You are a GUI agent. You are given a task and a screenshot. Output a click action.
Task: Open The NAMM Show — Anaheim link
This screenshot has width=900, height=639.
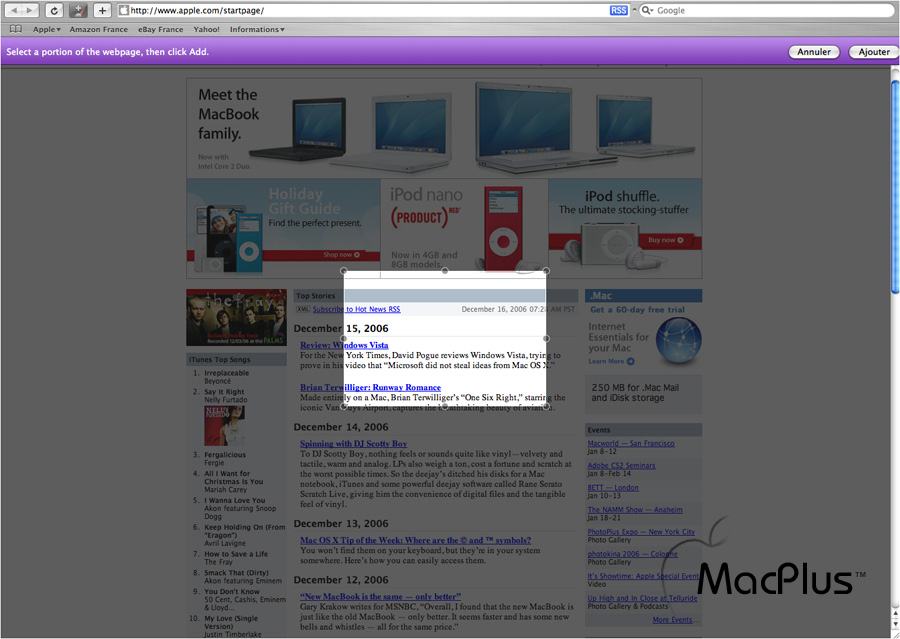[x=635, y=510]
